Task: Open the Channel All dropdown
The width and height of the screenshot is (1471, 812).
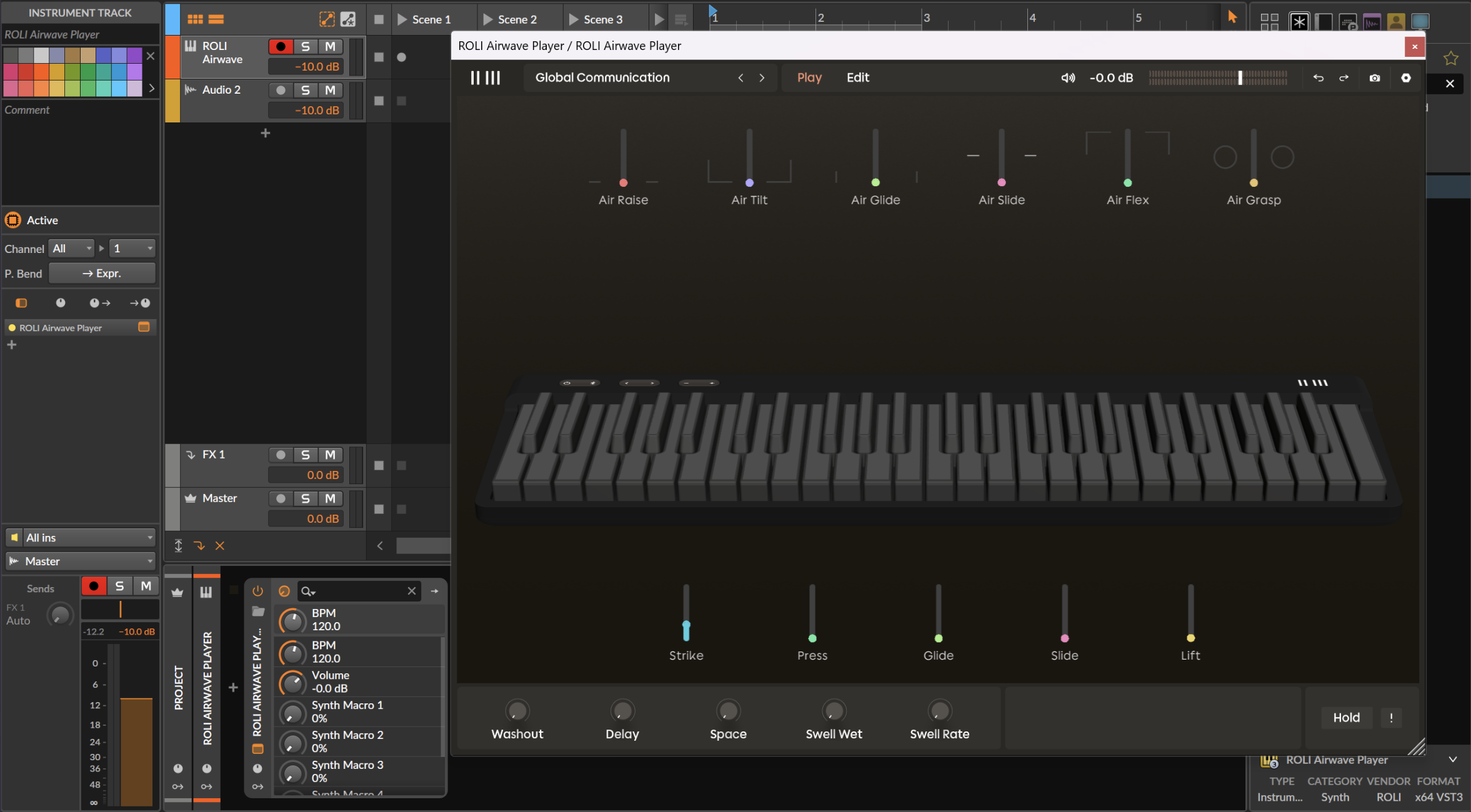Action: point(72,249)
